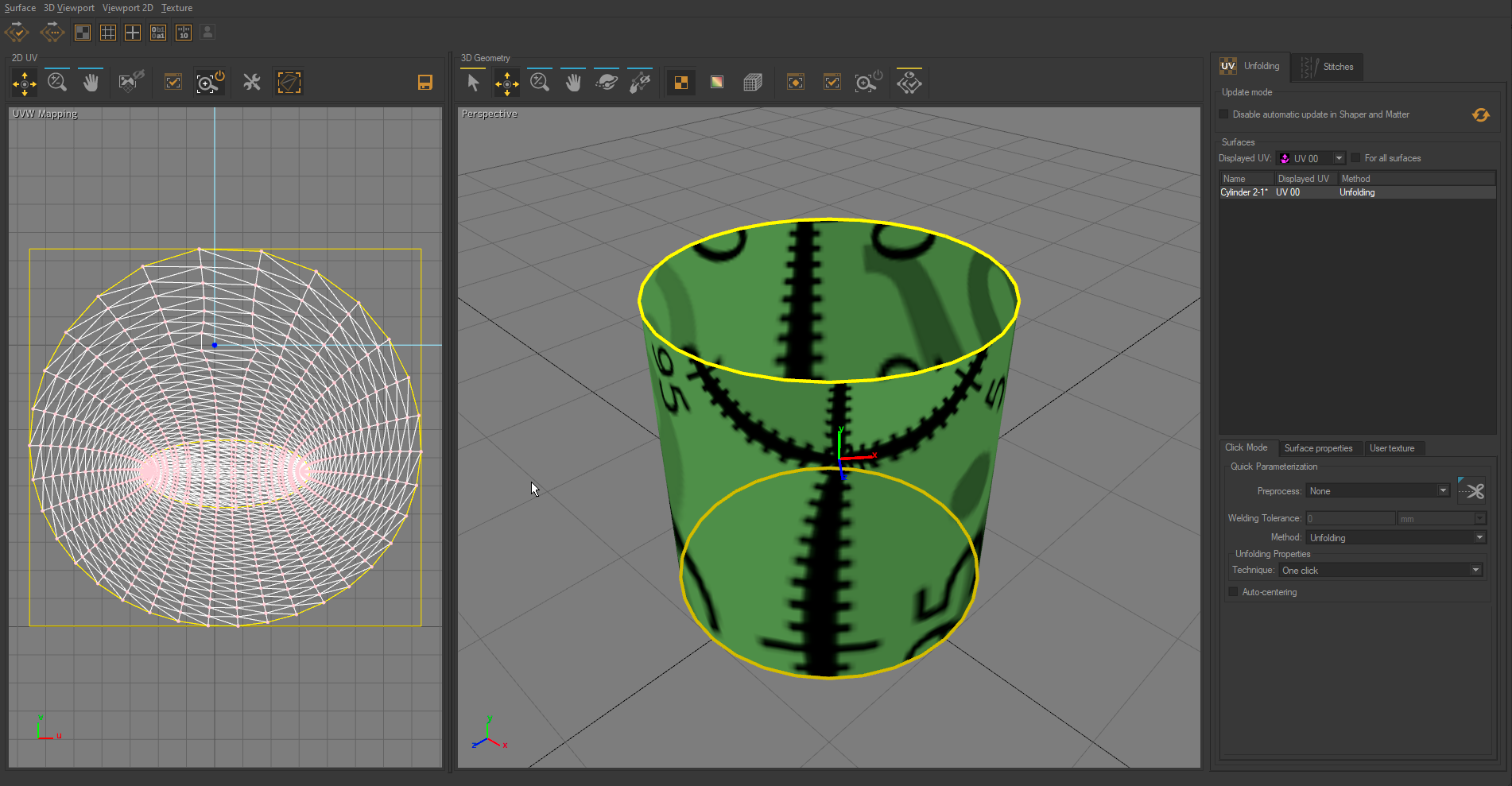This screenshot has width=1512, height=786.
Task: Check the Auto-centering checkbox
Action: pyautogui.click(x=1233, y=591)
